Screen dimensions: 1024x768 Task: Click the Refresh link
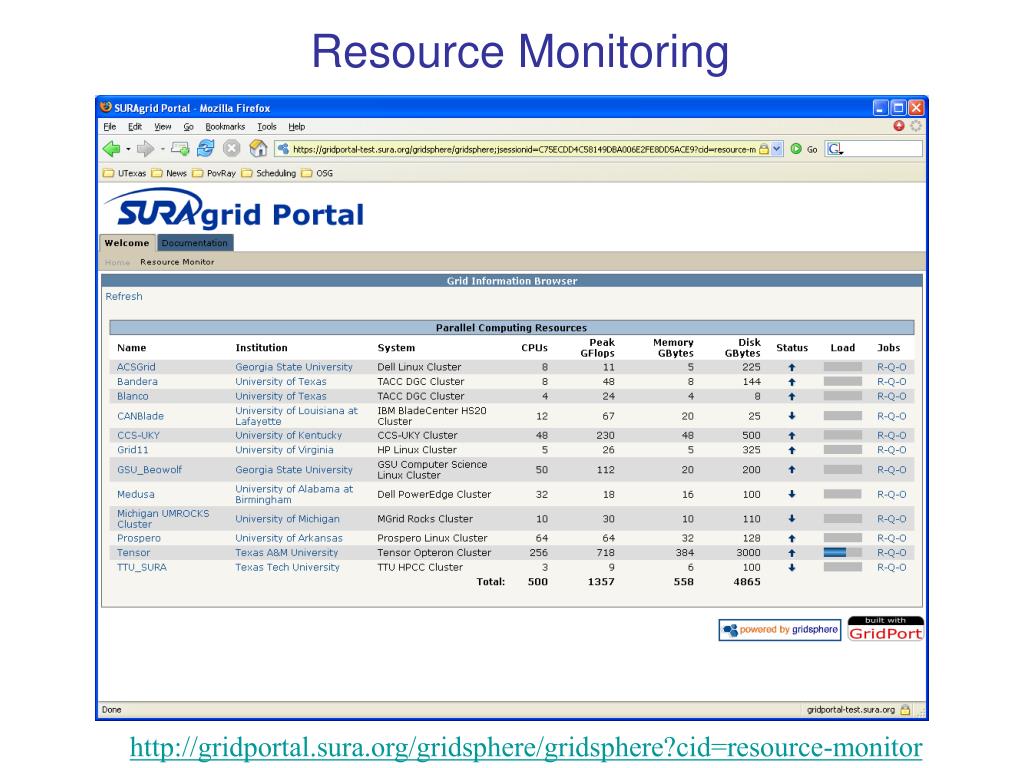pos(124,296)
